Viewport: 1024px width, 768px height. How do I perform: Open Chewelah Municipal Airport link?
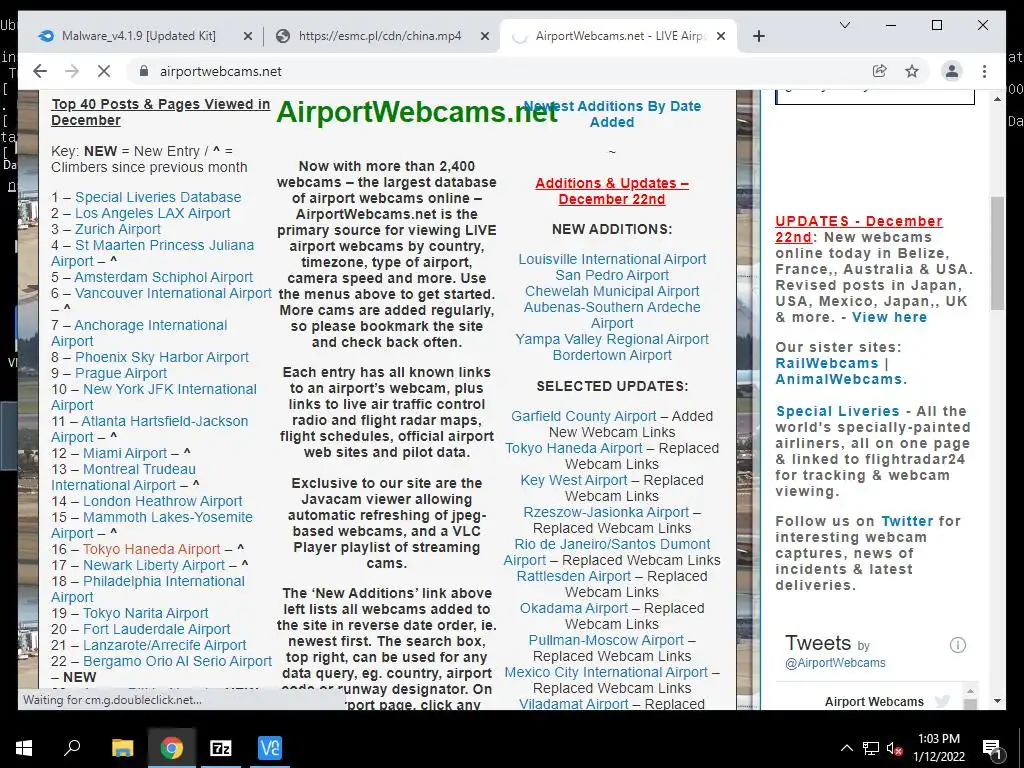click(x=612, y=291)
